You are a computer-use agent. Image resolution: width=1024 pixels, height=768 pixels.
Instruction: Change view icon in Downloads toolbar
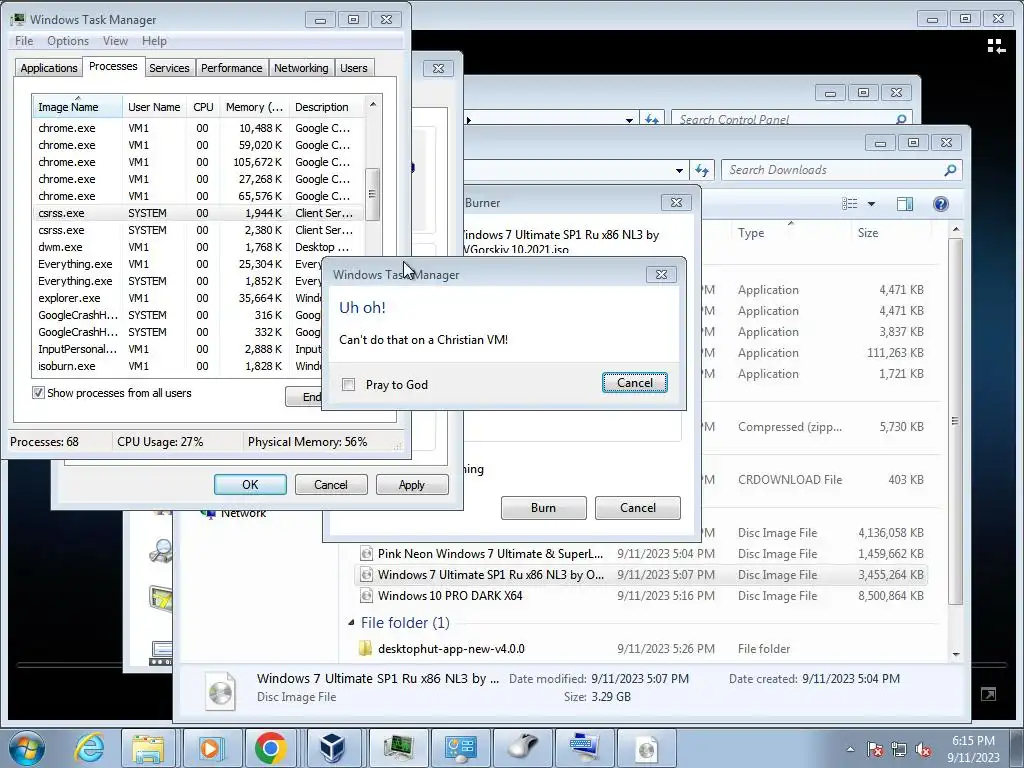tap(850, 204)
